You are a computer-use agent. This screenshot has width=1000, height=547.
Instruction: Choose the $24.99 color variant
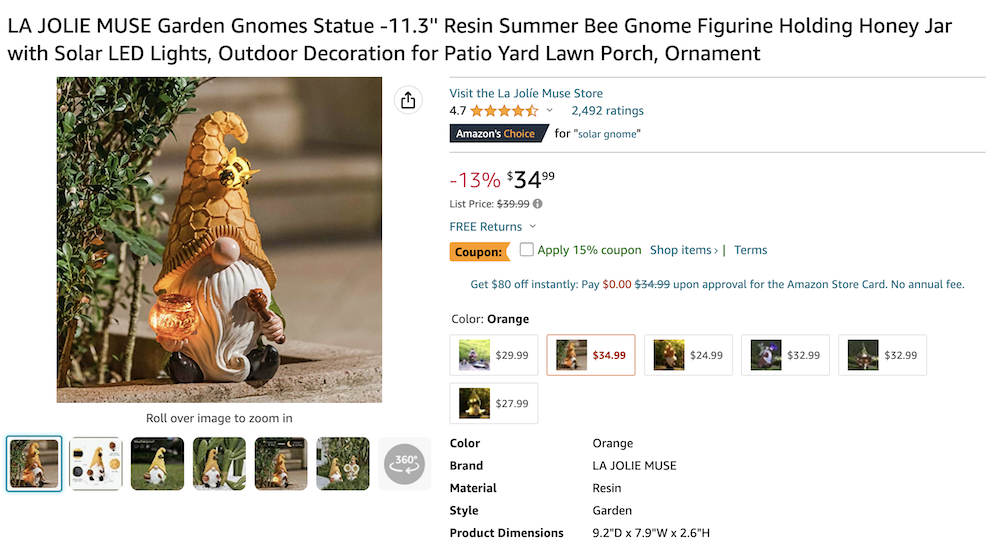tap(688, 355)
